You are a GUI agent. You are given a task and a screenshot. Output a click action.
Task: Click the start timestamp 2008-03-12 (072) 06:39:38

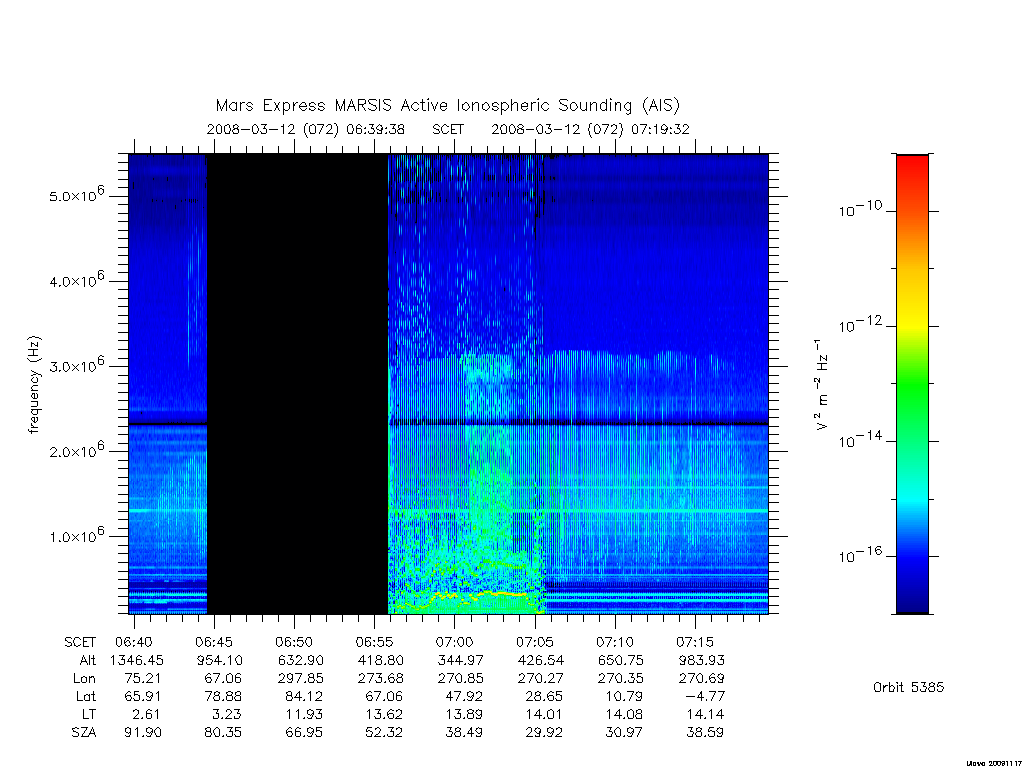(x=306, y=129)
